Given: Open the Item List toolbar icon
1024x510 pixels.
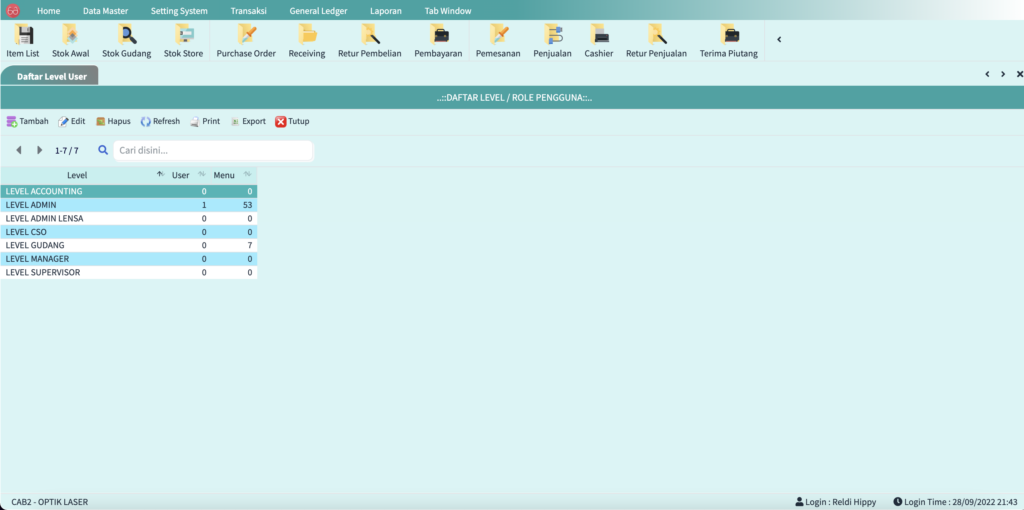Looking at the screenshot, I should click(22, 41).
